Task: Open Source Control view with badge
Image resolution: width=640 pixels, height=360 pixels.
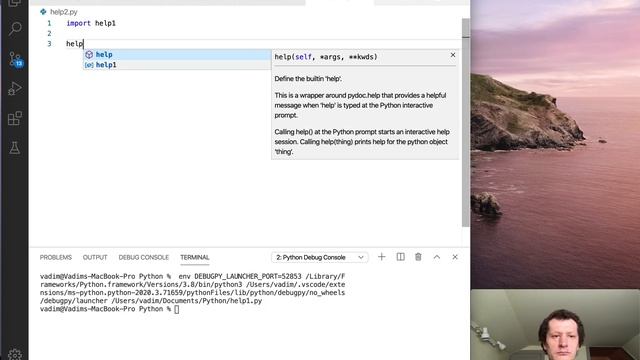Action: [16, 60]
